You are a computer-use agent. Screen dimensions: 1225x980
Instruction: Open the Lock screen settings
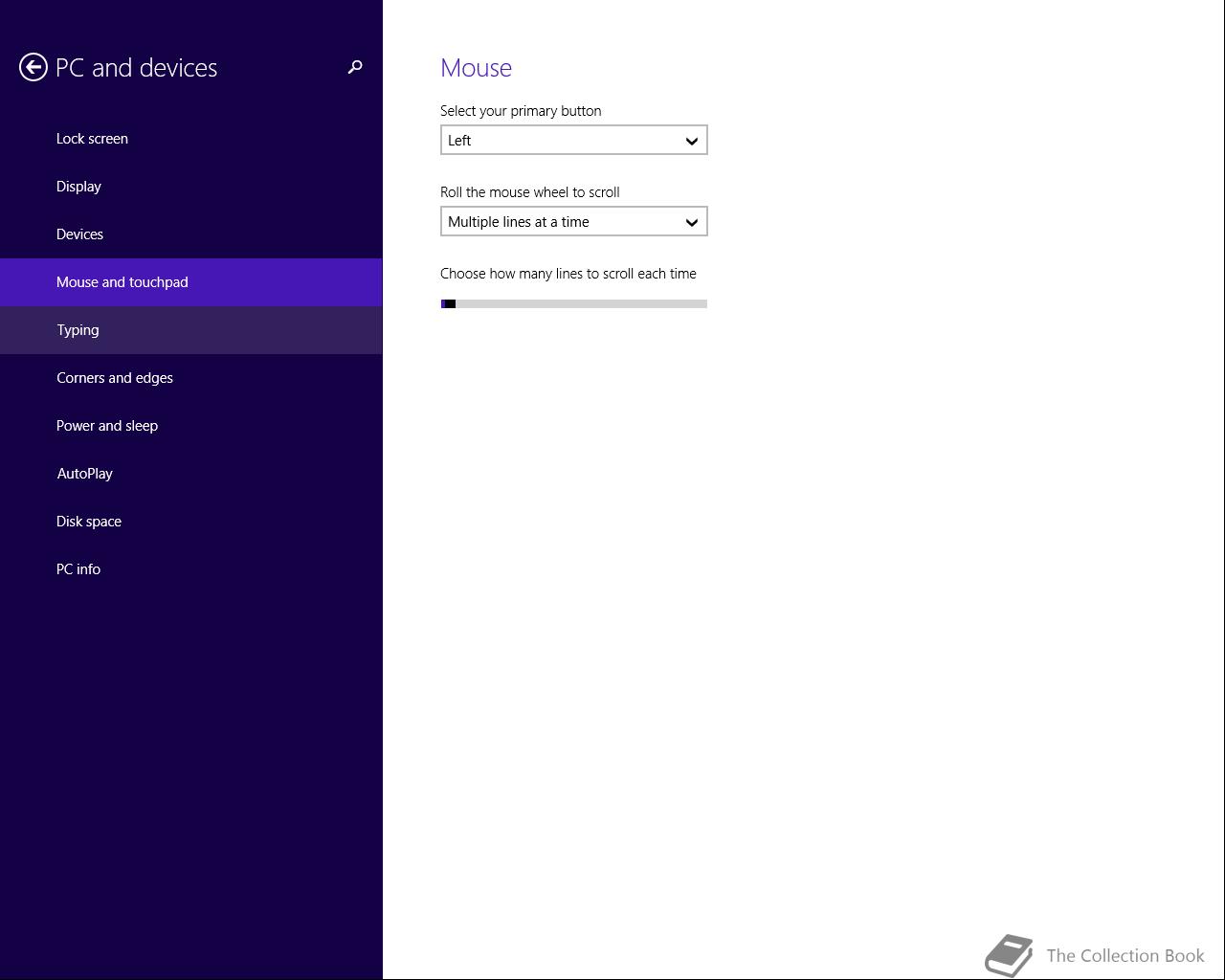[191, 139]
